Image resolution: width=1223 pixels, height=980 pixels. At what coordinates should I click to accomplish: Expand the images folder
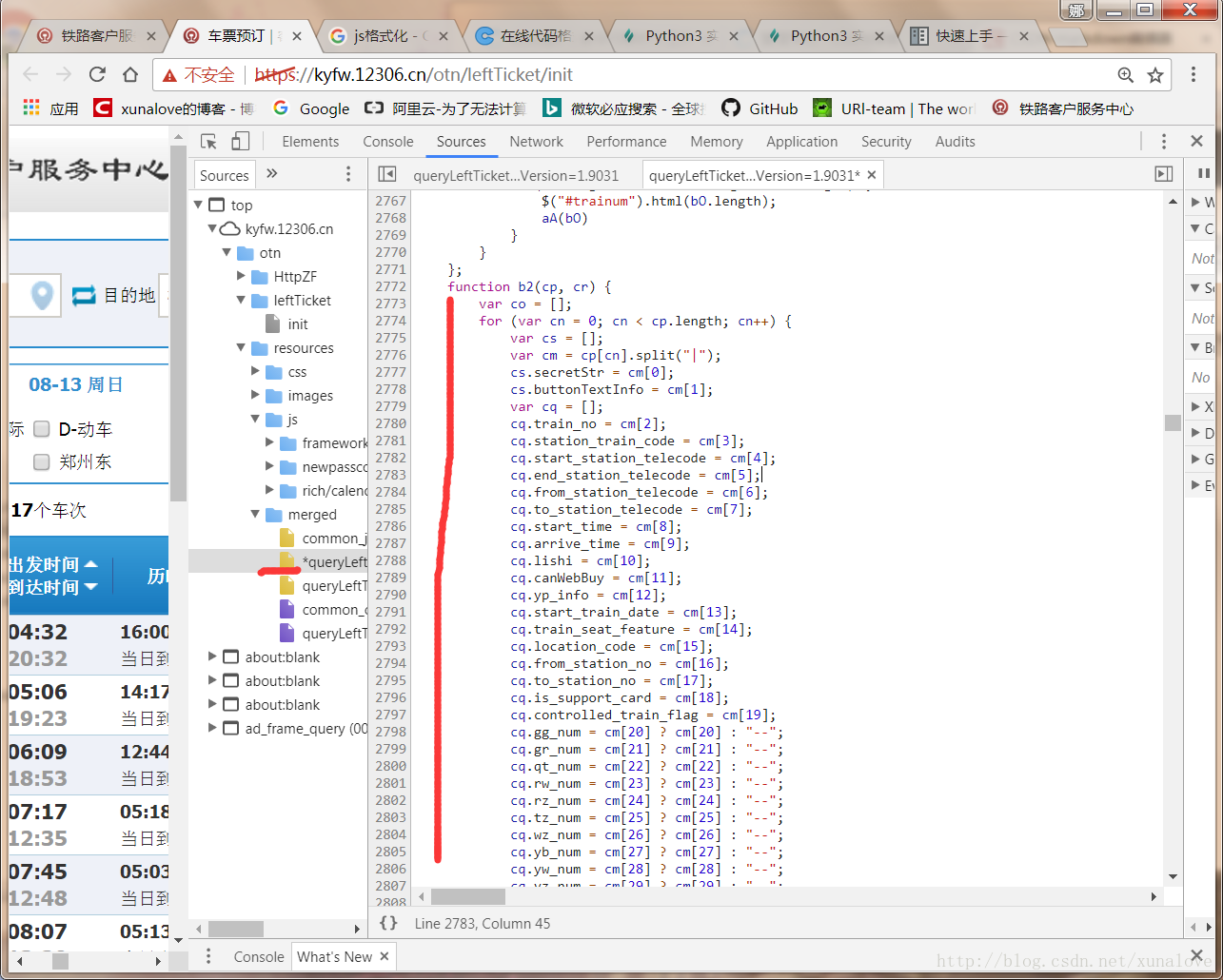(255, 395)
